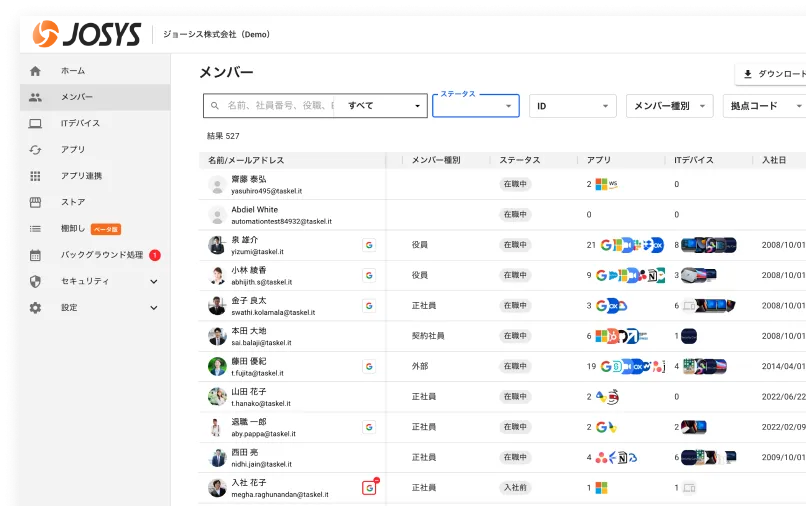Click avatar of 齋藤 泰弘
The image size is (806, 506).
(217, 185)
